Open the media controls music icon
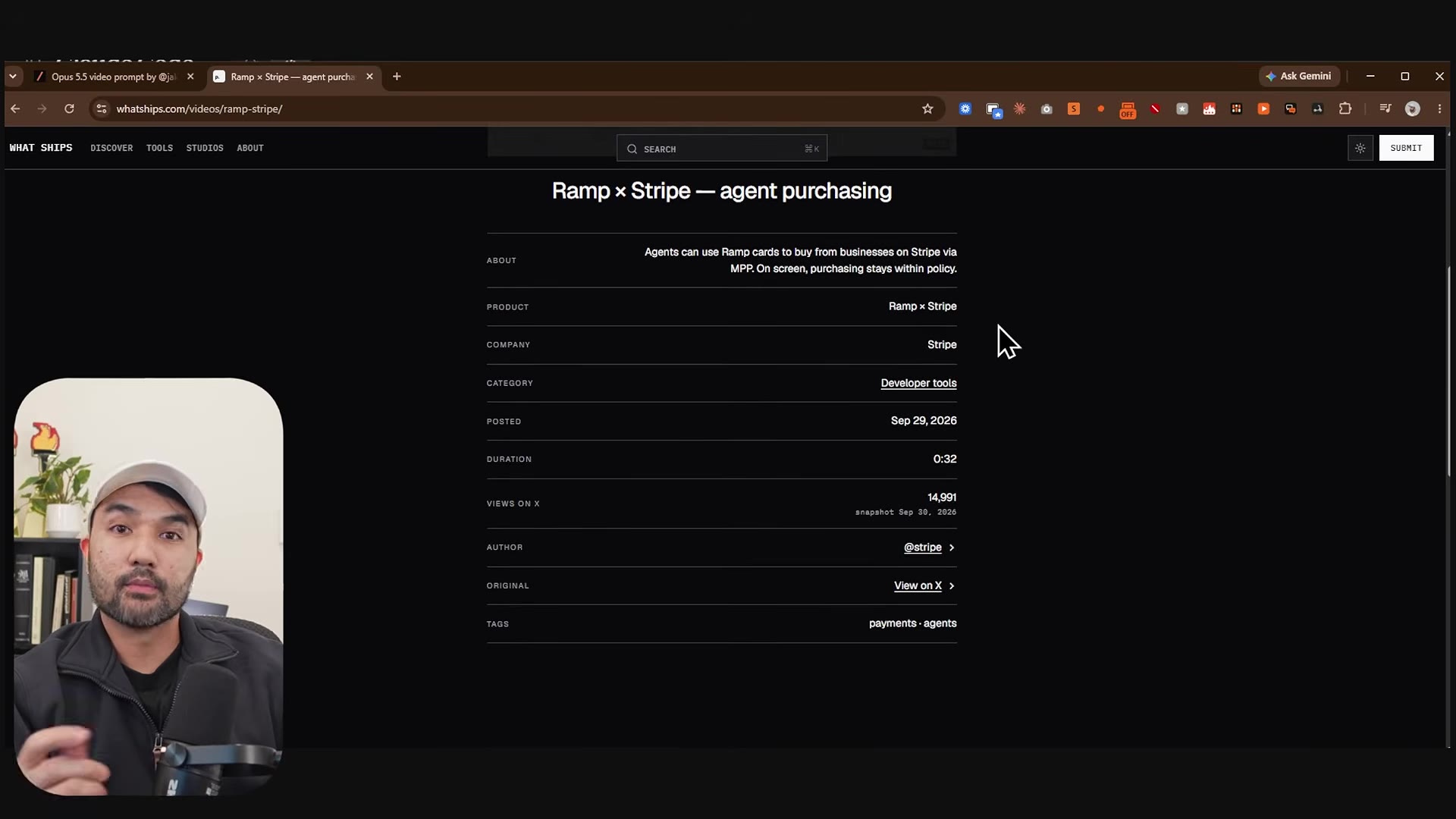Image resolution: width=1456 pixels, height=819 pixels. click(x=1385, y=108)
